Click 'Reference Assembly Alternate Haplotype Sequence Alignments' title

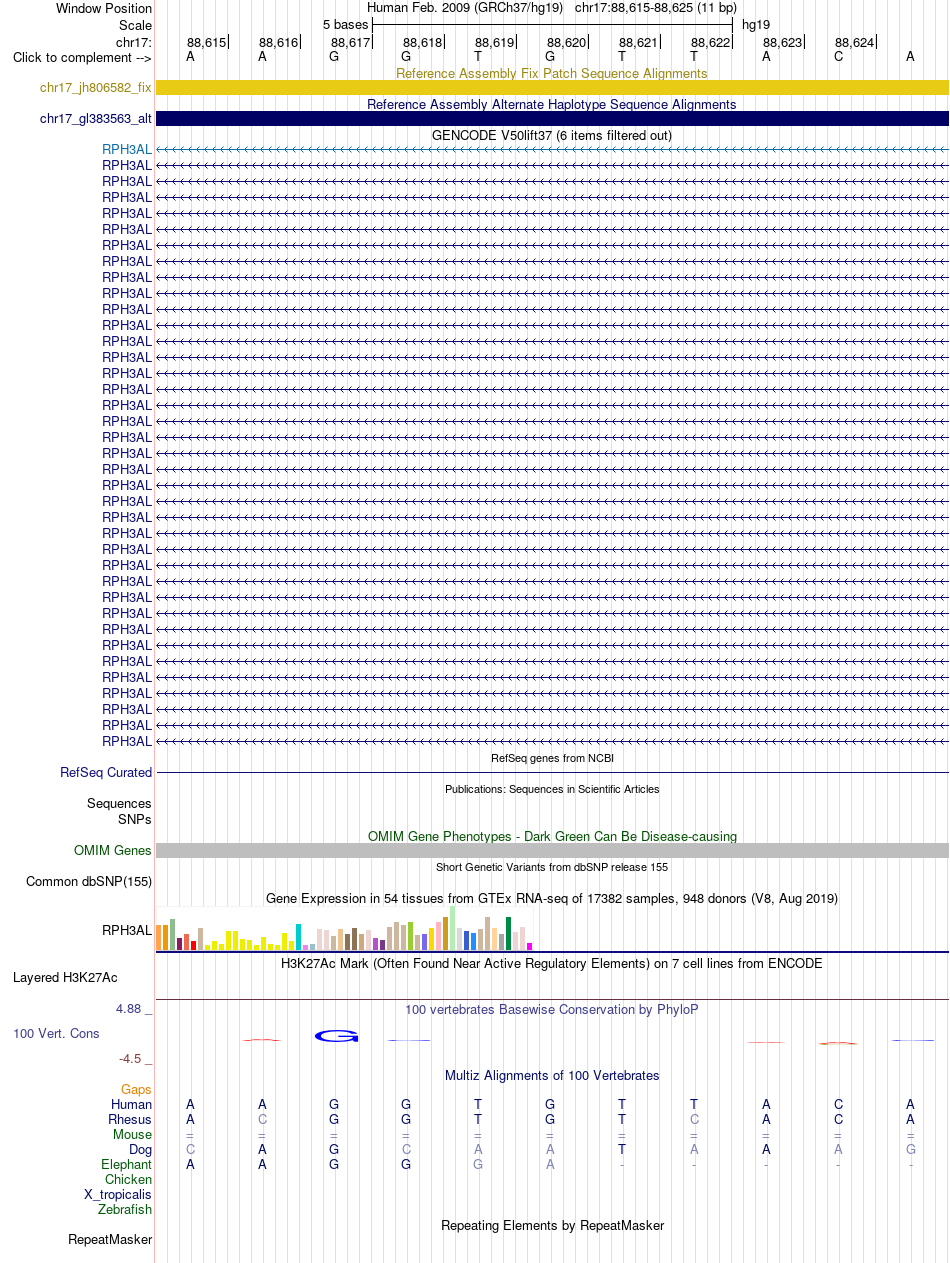tap(552, 105)
